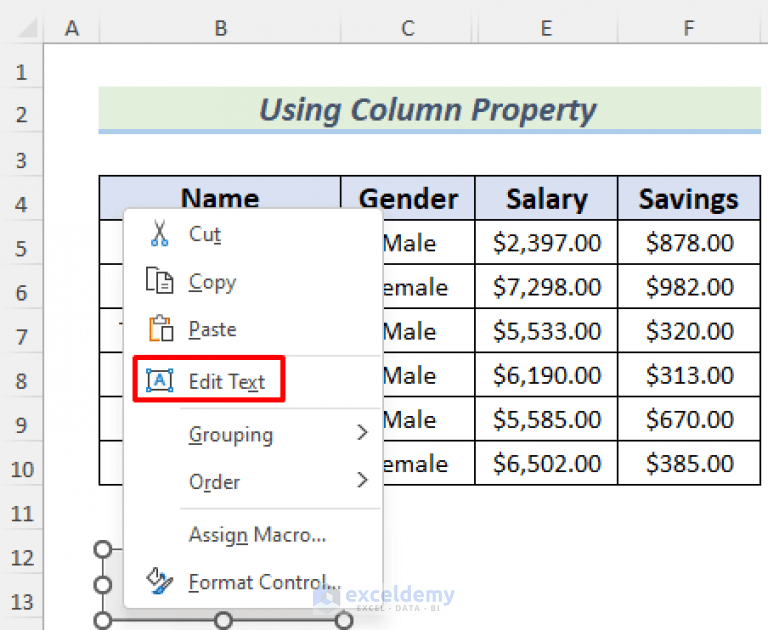Click the Male gender cell in row 5
Viewport: 768px width, 630px height.
coord(428,242)
